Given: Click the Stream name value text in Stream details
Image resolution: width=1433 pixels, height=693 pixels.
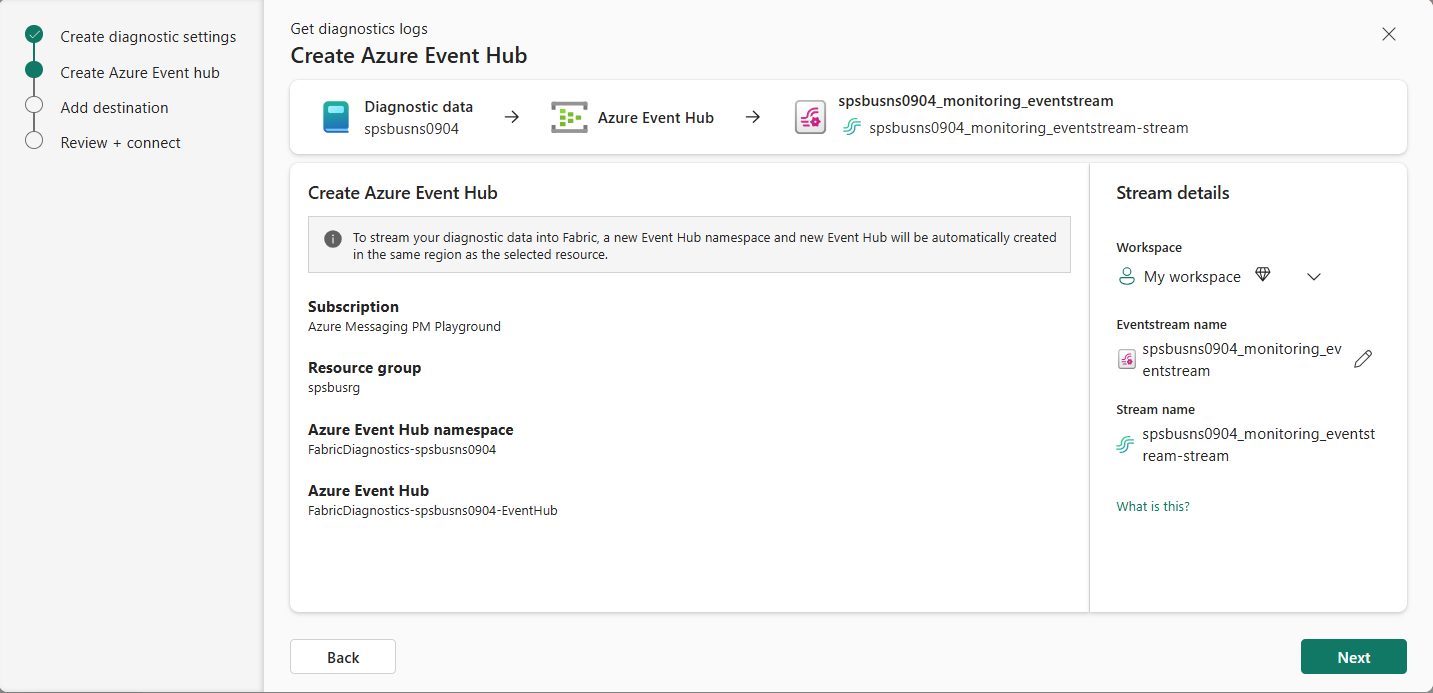Looking at the screenshot, I should [x=1258, y=445].
